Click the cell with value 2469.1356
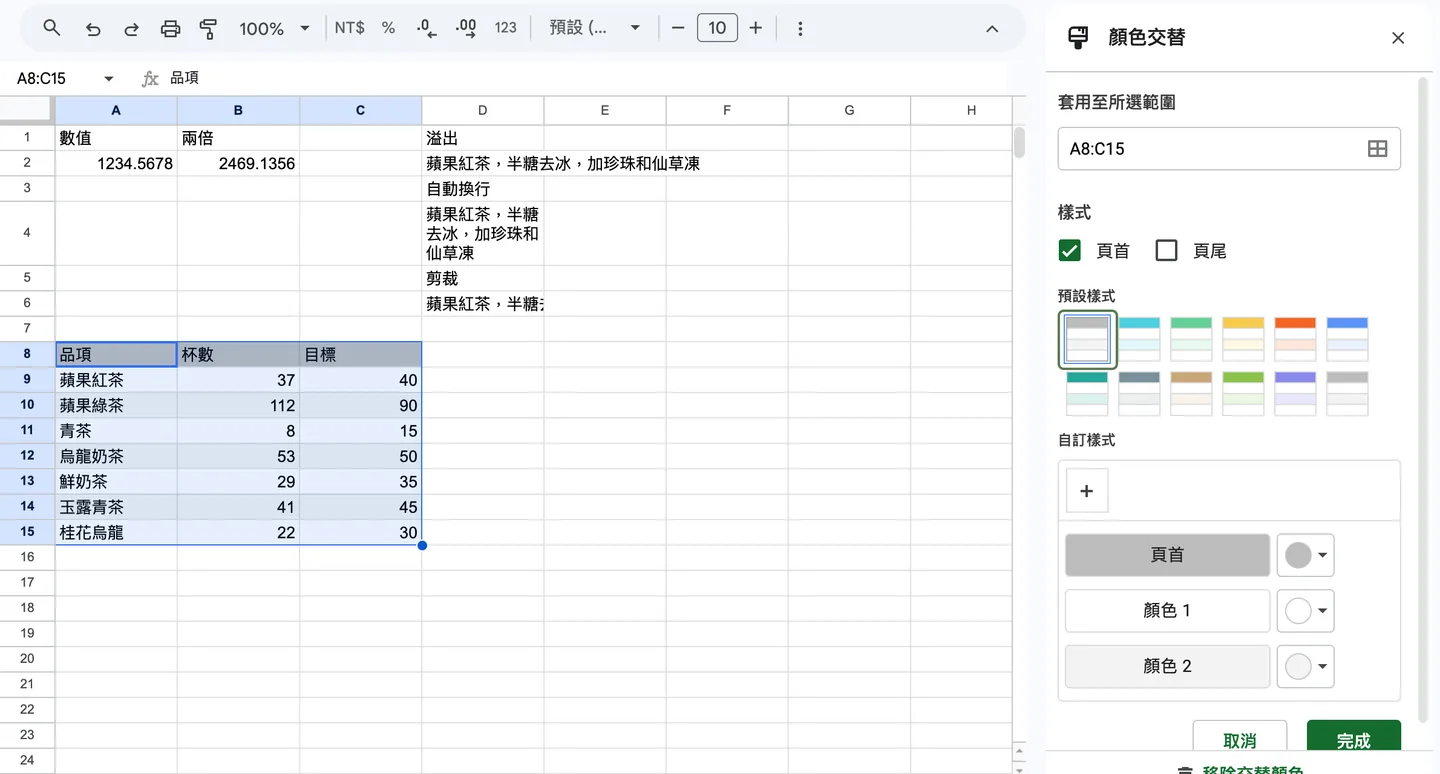The width and height of the screenshot is (1440, 774). (238, 163)
